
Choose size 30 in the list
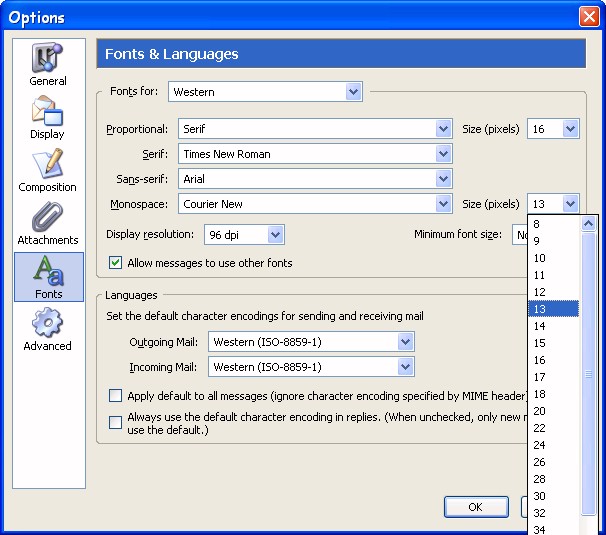click(x=553, y=496)
